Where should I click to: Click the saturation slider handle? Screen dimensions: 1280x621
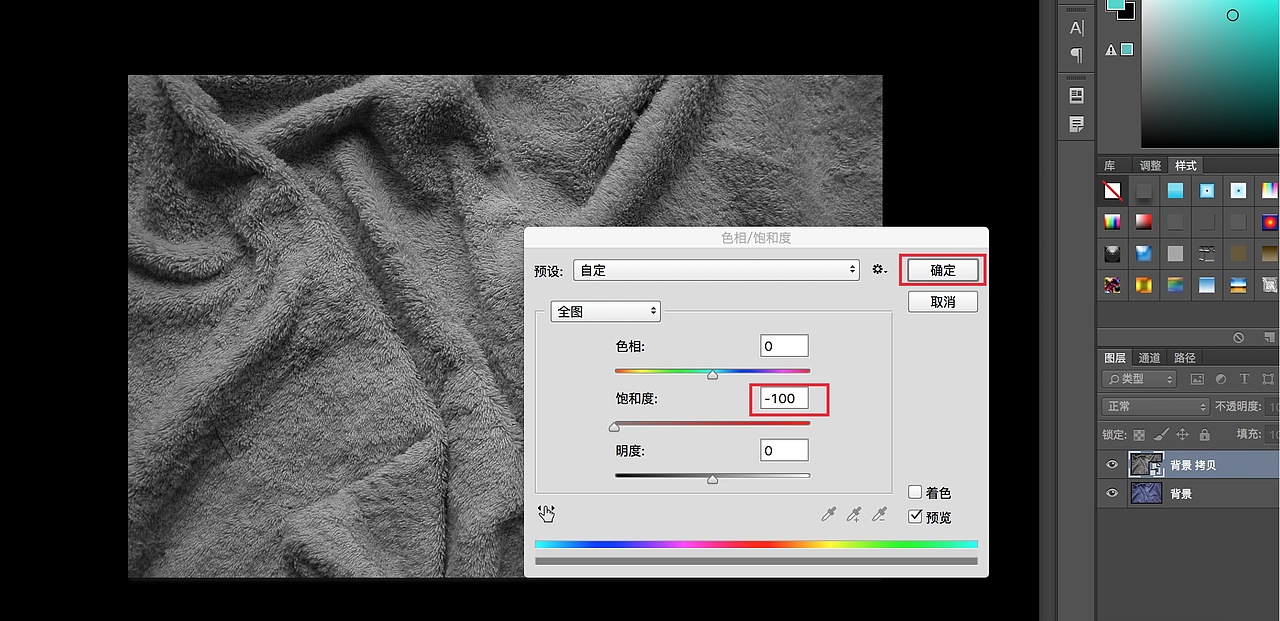pyautogui.click(x=614, y=427)
